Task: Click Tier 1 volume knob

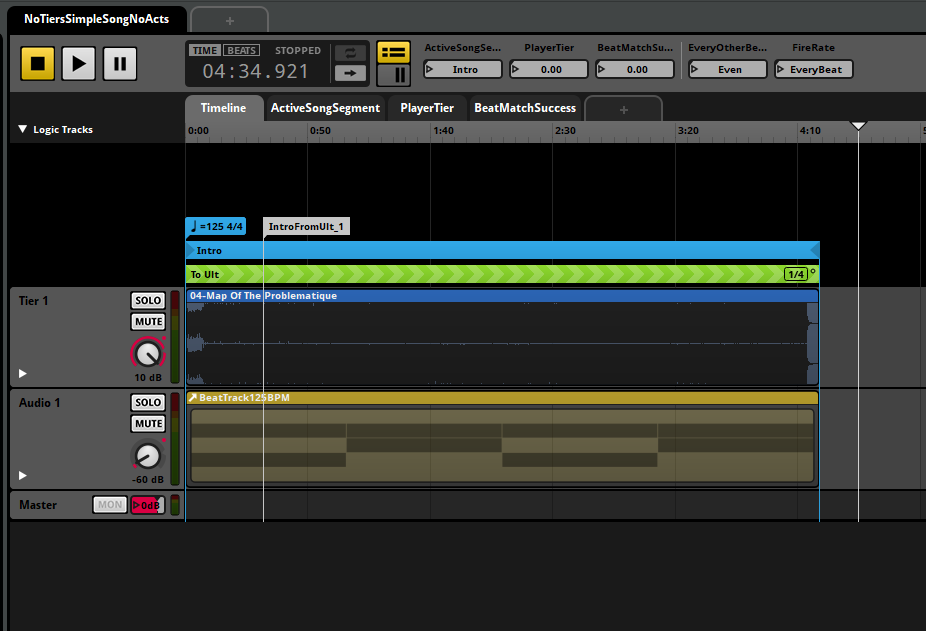Action: click(148, 353)
